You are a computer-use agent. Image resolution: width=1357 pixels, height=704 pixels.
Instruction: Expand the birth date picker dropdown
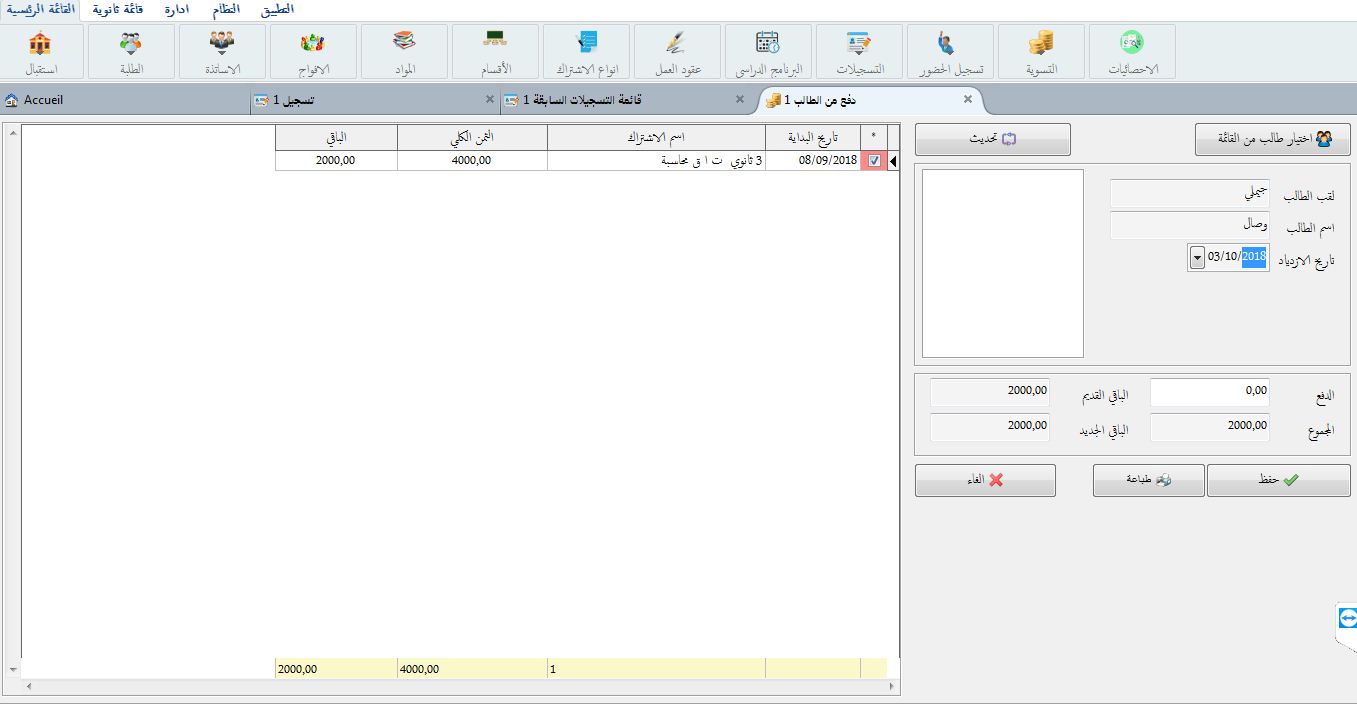coord(1197,258)
